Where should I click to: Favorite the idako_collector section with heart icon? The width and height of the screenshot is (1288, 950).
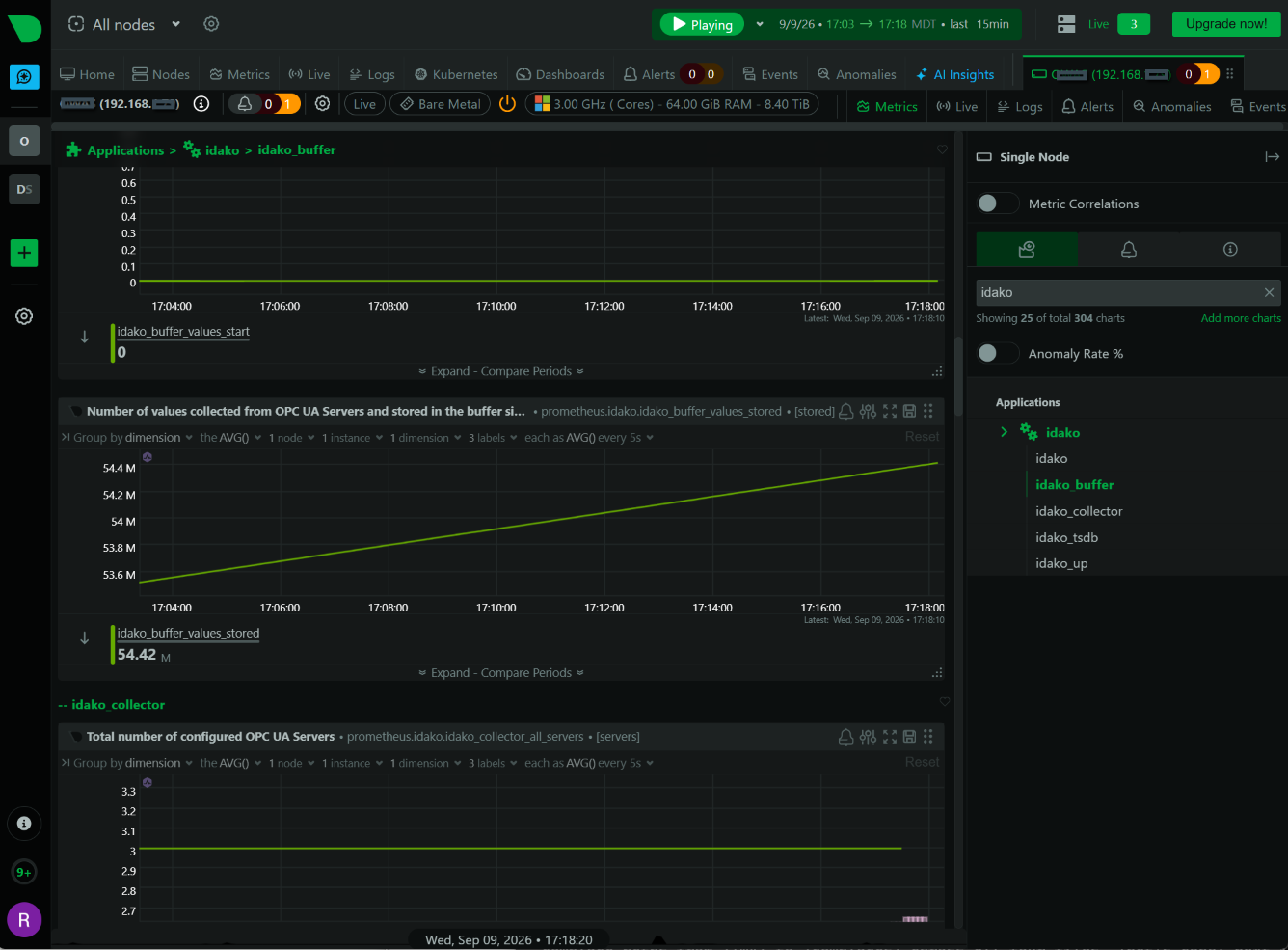click(x=945, y=702)
